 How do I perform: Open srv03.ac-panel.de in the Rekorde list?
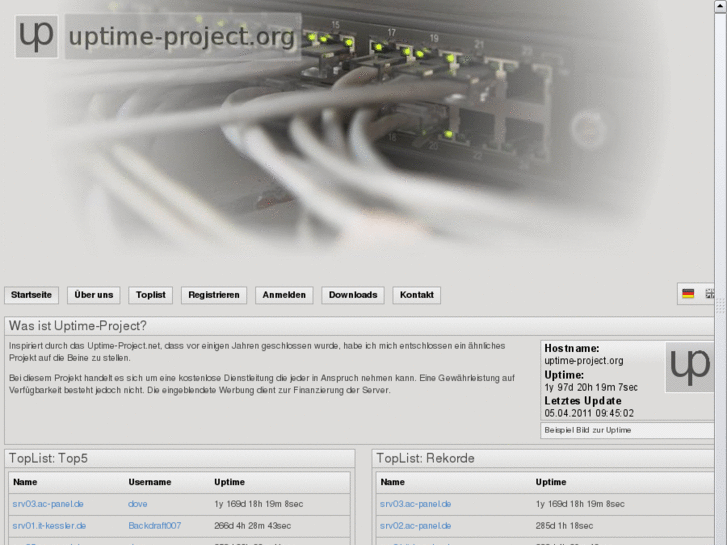click(x=415, y=504)
